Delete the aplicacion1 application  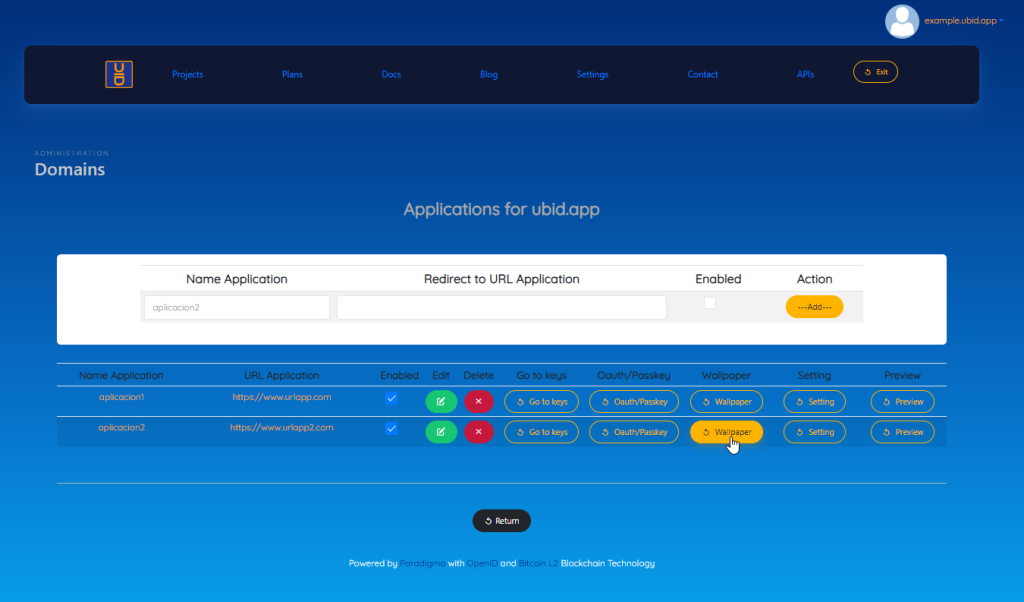pos(478,402)
